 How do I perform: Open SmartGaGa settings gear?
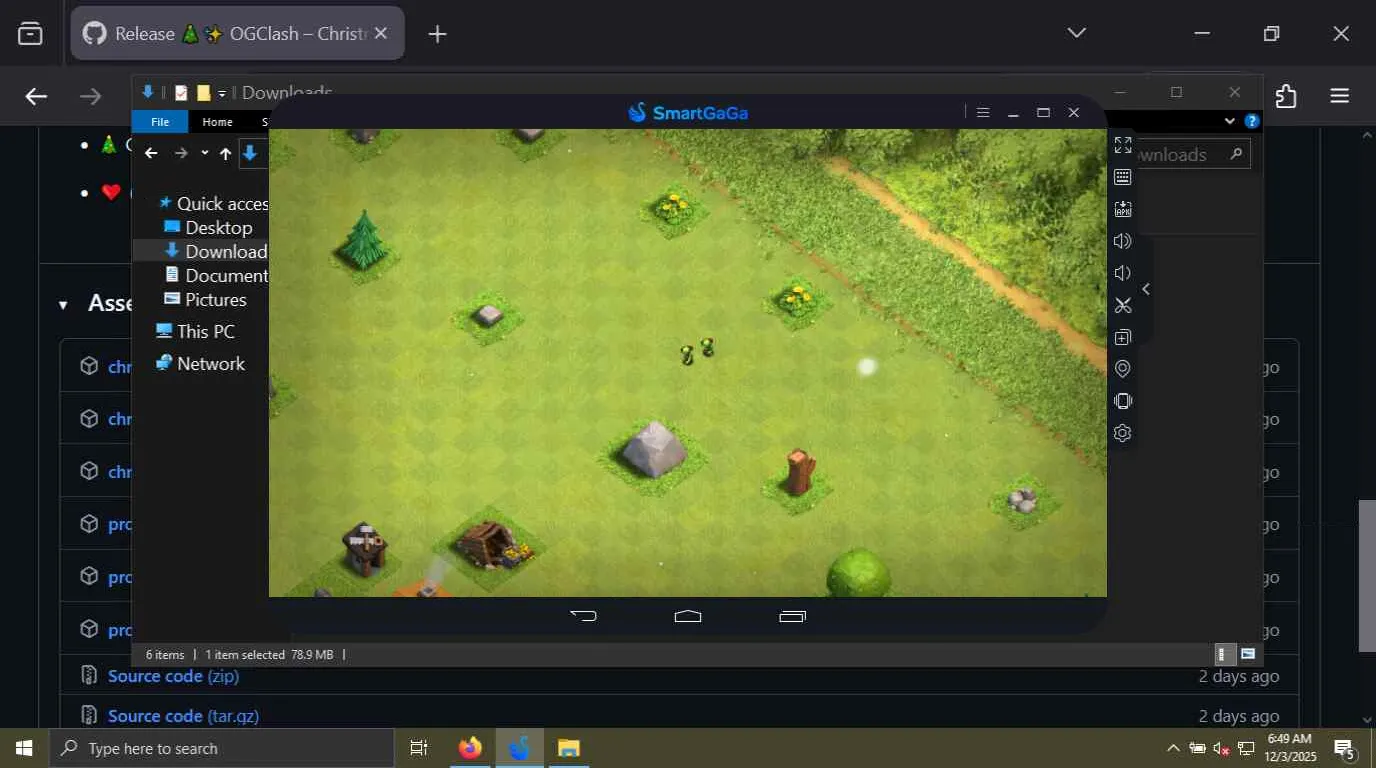pos(1123,433)
